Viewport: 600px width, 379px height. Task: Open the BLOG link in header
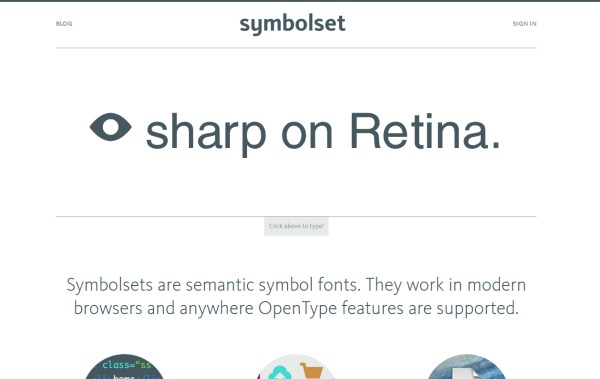[x=64, y=24]
